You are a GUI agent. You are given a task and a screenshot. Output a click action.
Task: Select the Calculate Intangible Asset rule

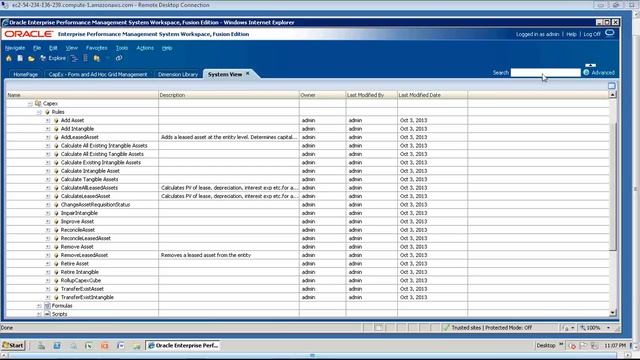pyautogui.click(x=90, y=171)
